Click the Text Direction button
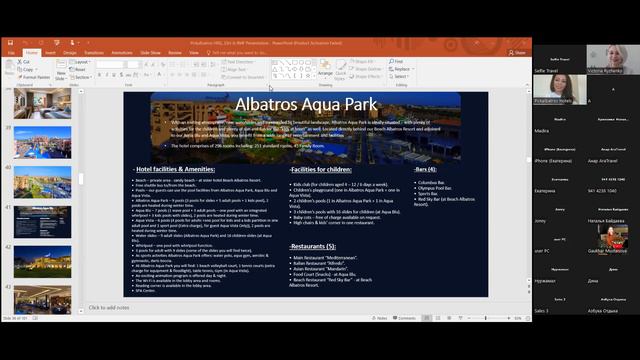The height and width of the screenshot is (360, 640). pos(238,62)
